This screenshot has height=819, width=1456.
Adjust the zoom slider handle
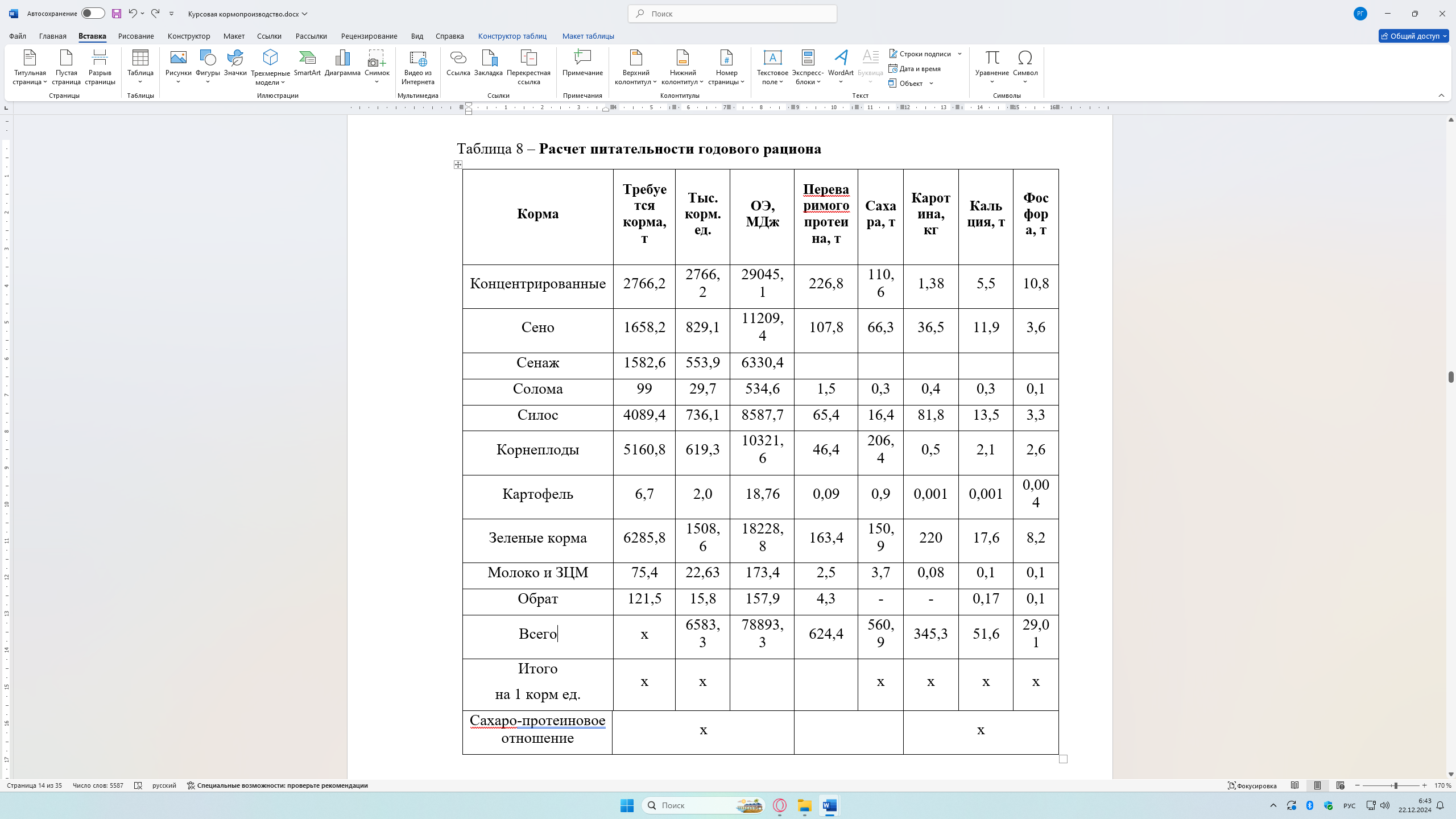click(x=1396, y=785)
